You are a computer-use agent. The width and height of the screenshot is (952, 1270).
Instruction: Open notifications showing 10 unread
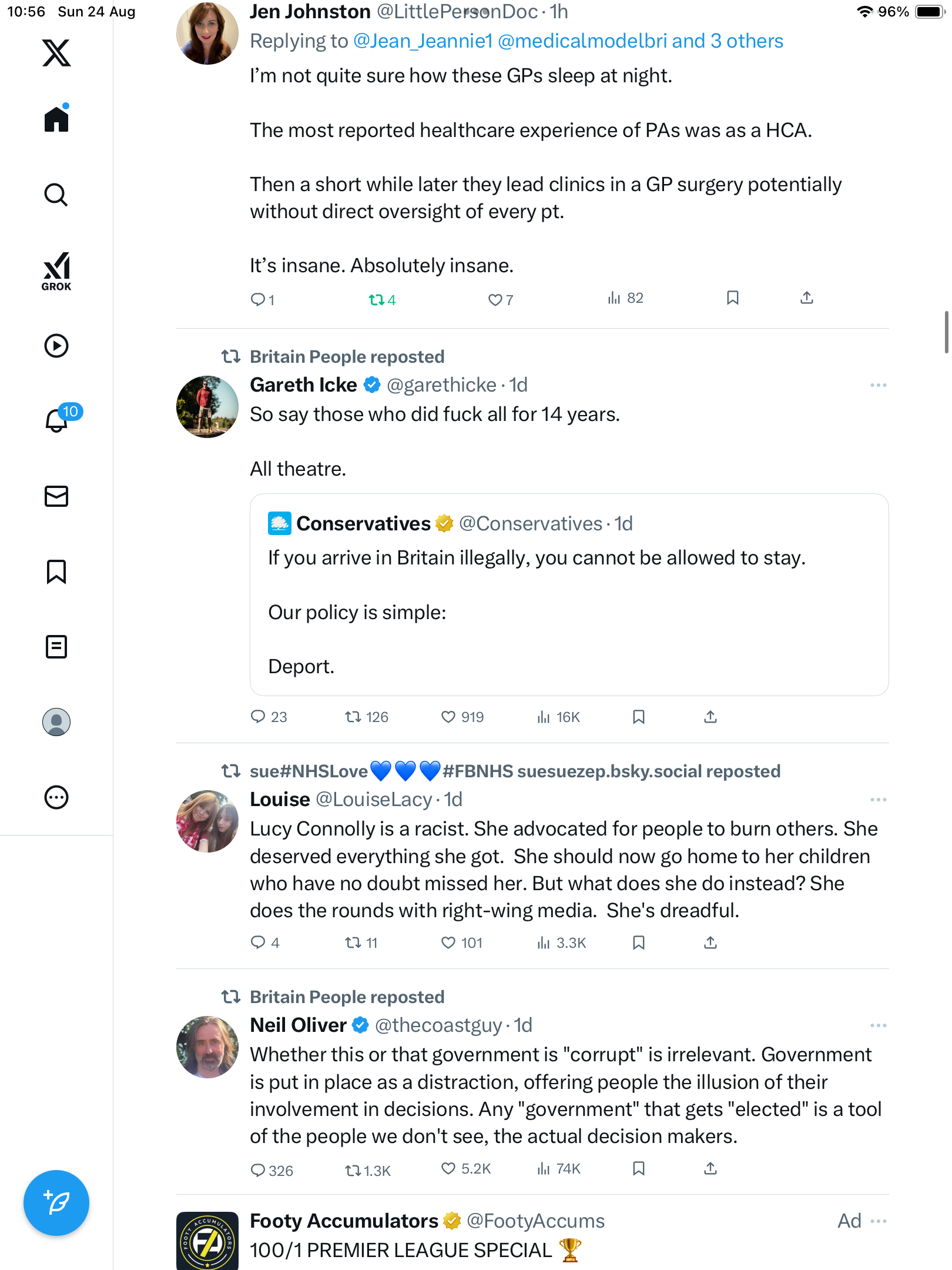(58, 420)
